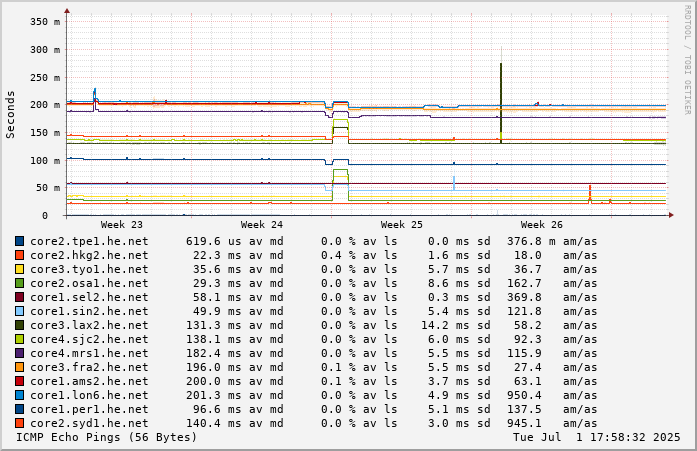Select the core4.sjc2.he.net host name

(89, 339)
